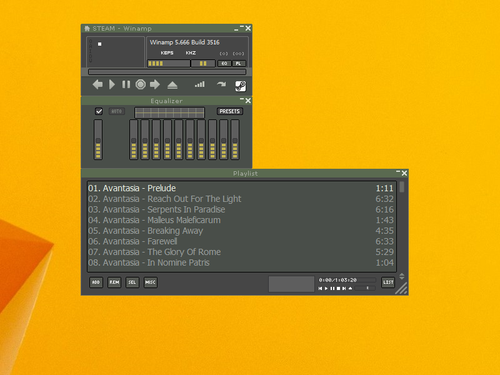Toggle windowshade mode in Playlist title bar
Viewport: 500px width, 375px height.
click(x=398, y=172)
